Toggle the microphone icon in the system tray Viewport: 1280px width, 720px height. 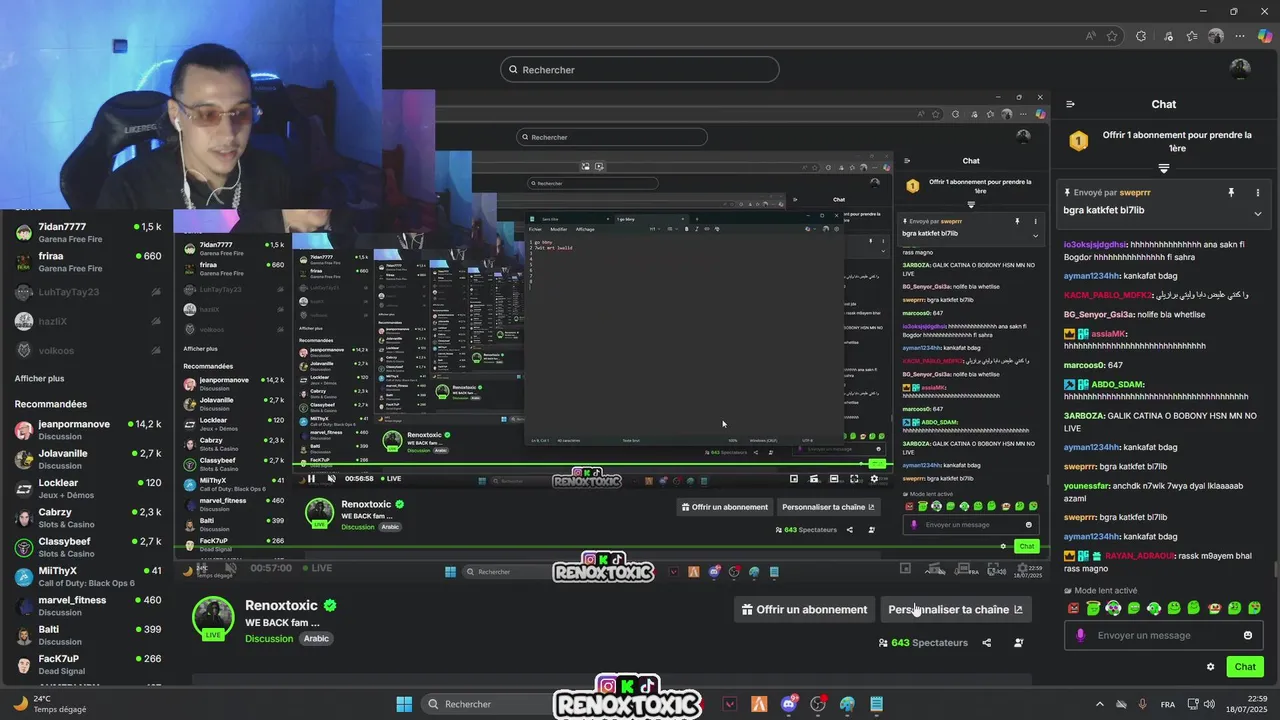1143,704
